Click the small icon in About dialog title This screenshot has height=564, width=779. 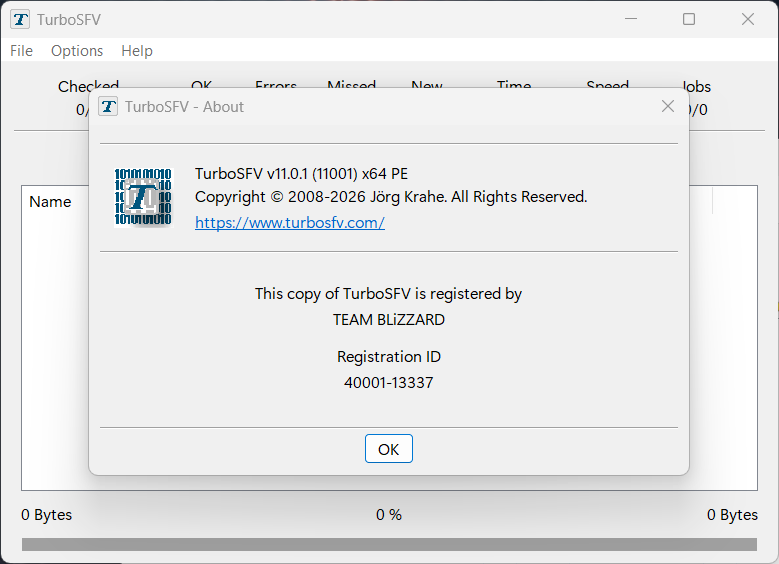(x=108, y=106)
